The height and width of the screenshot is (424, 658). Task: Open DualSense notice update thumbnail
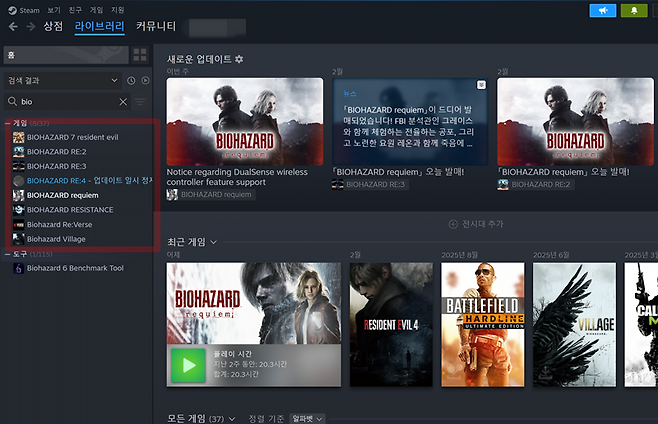(x=245, y=121)
